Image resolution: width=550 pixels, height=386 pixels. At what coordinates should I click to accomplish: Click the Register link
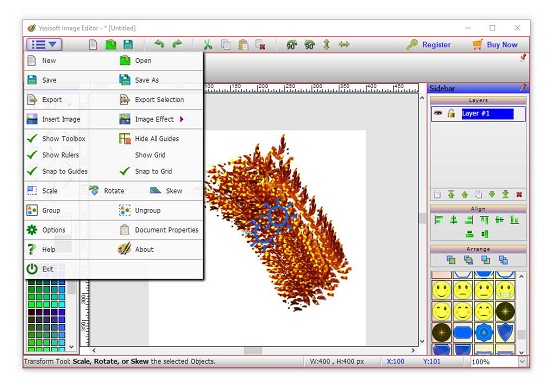click(436, 45)
